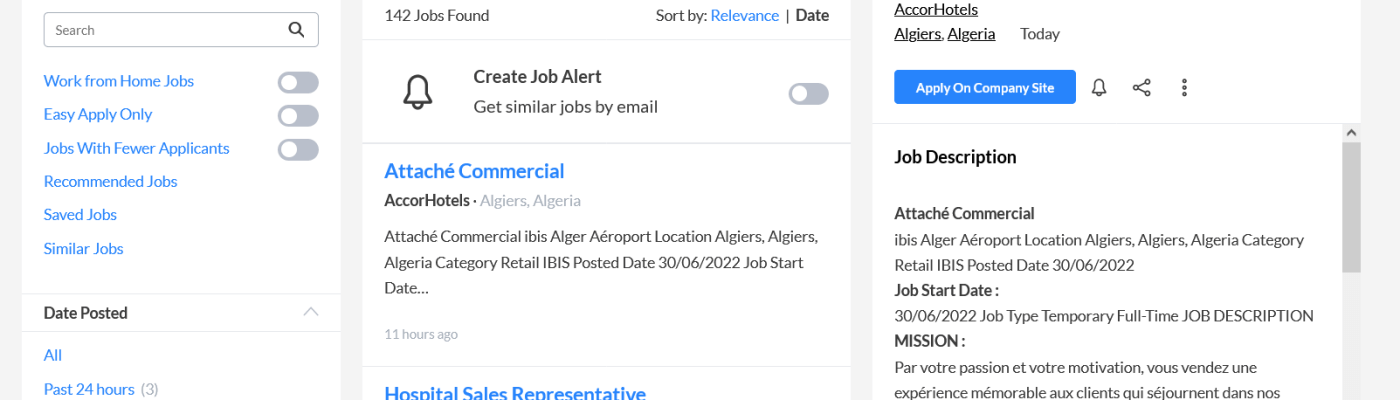This screenshot has height=400, width=1400.
Task: Click into the Search input field
Action: click(165, 30)
